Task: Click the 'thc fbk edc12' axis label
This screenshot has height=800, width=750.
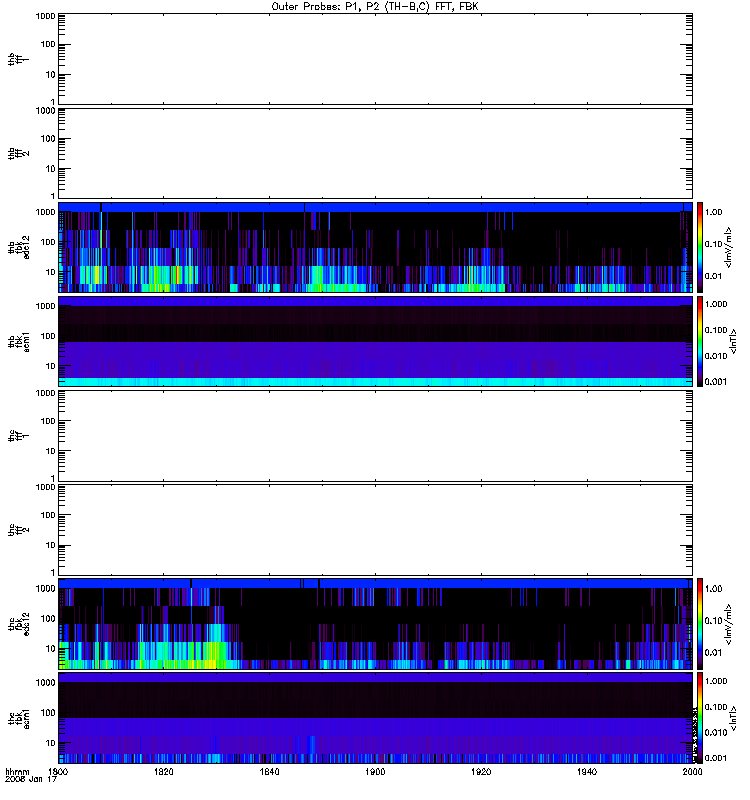Action: (18, 624)
